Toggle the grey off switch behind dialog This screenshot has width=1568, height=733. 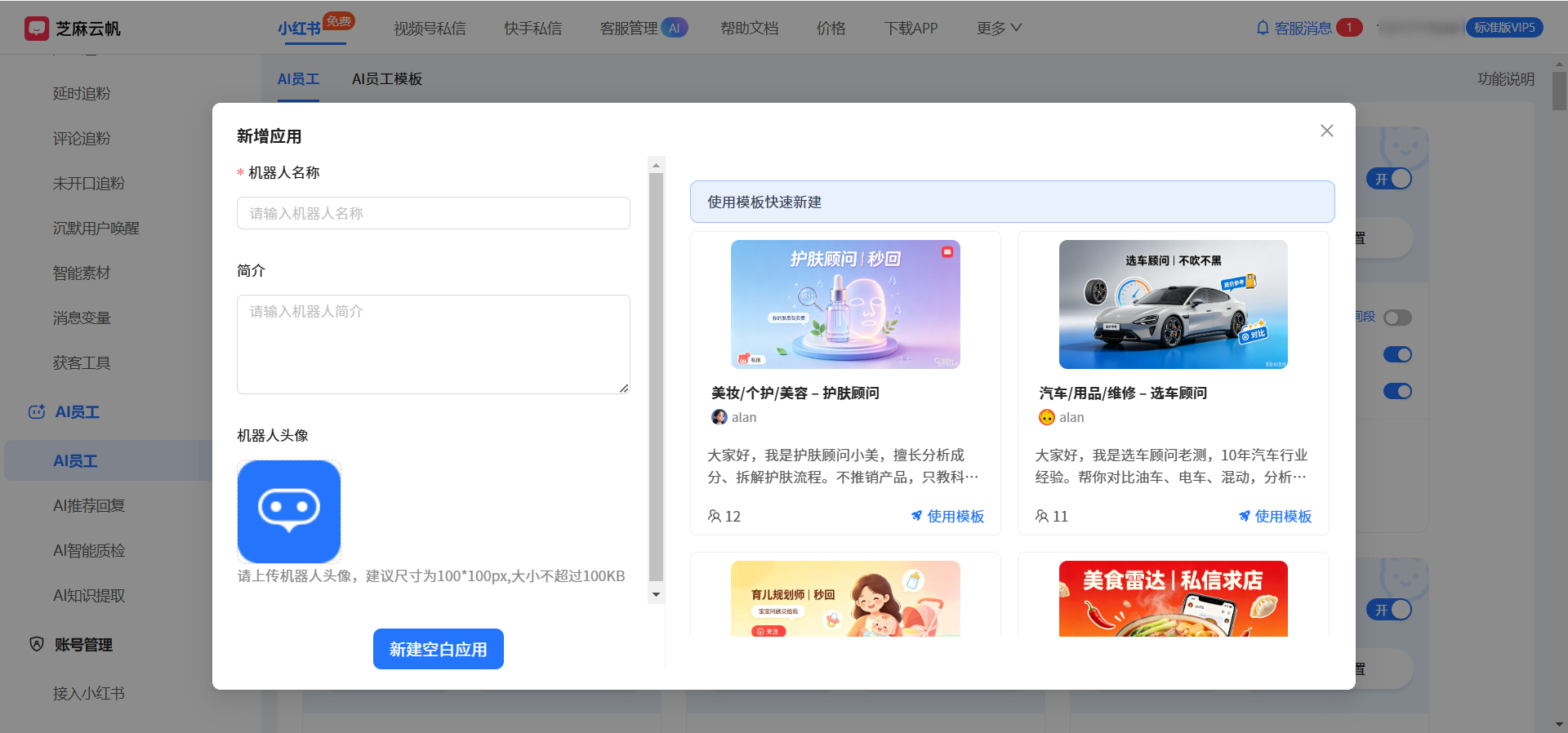click(x=1397, y=318)
